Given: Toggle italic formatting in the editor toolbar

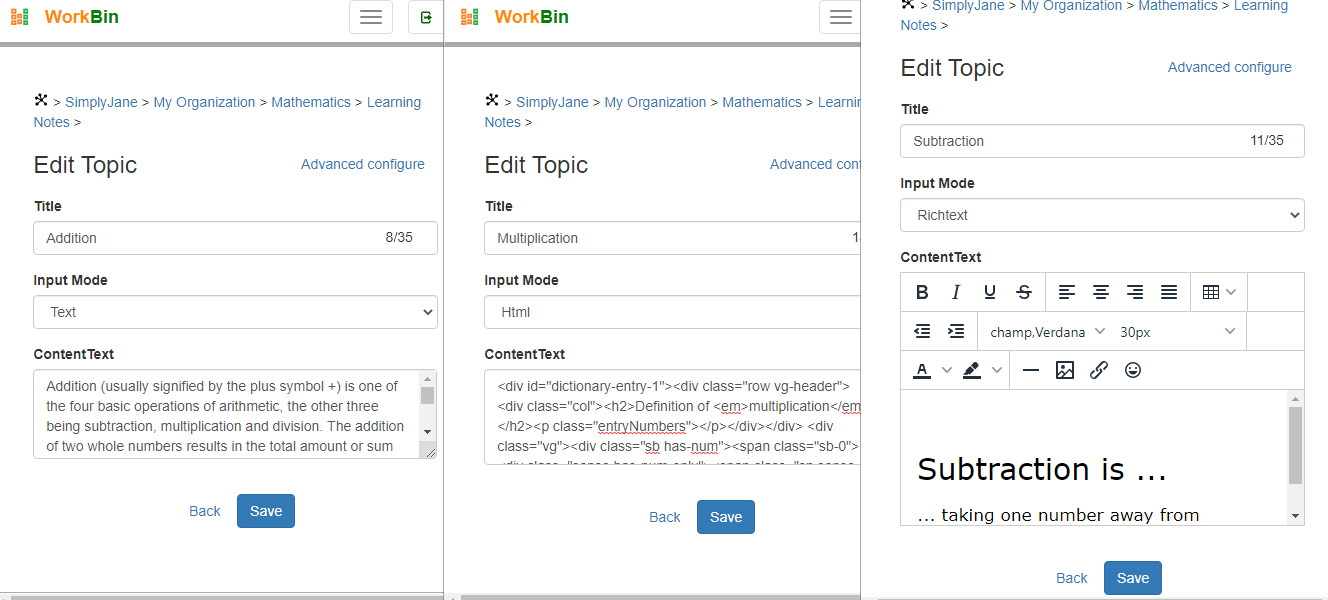Looking at the screenshot, I should click(x=956, y=292).
